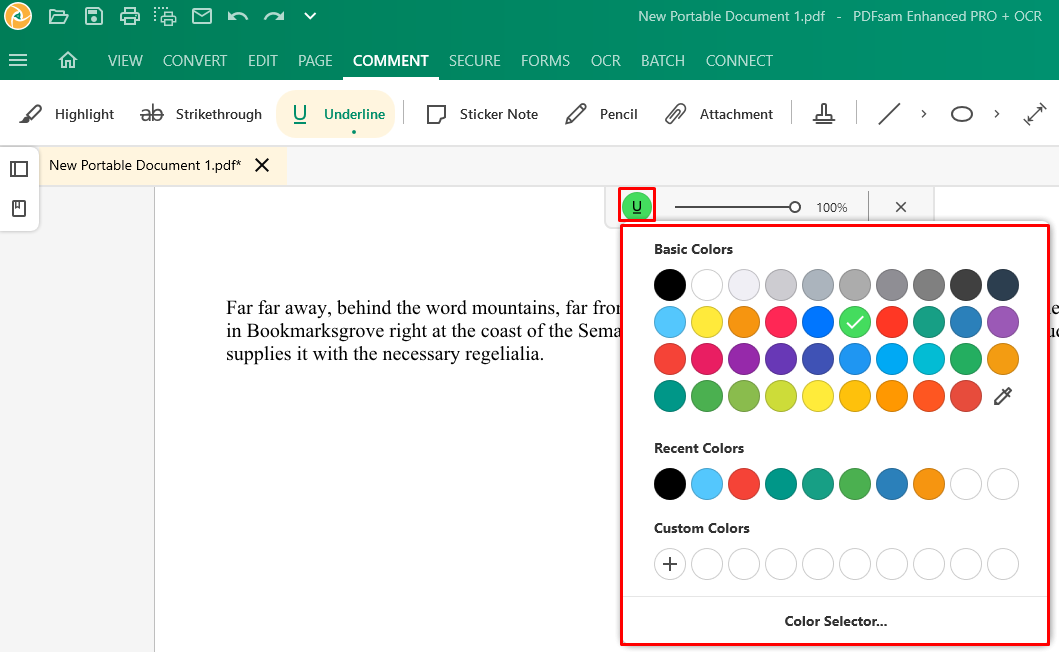Open the EDIT tab
This screenshot has height=652, width=1059.
[x=263, y=61]
